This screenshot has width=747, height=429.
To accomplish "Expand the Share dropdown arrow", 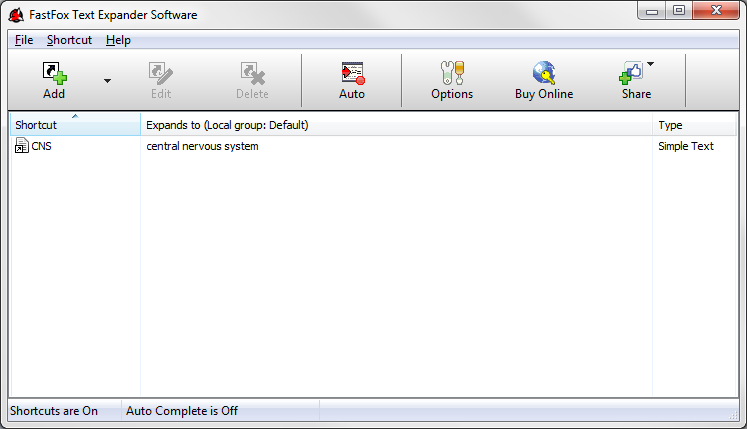I will coord(651,65).
